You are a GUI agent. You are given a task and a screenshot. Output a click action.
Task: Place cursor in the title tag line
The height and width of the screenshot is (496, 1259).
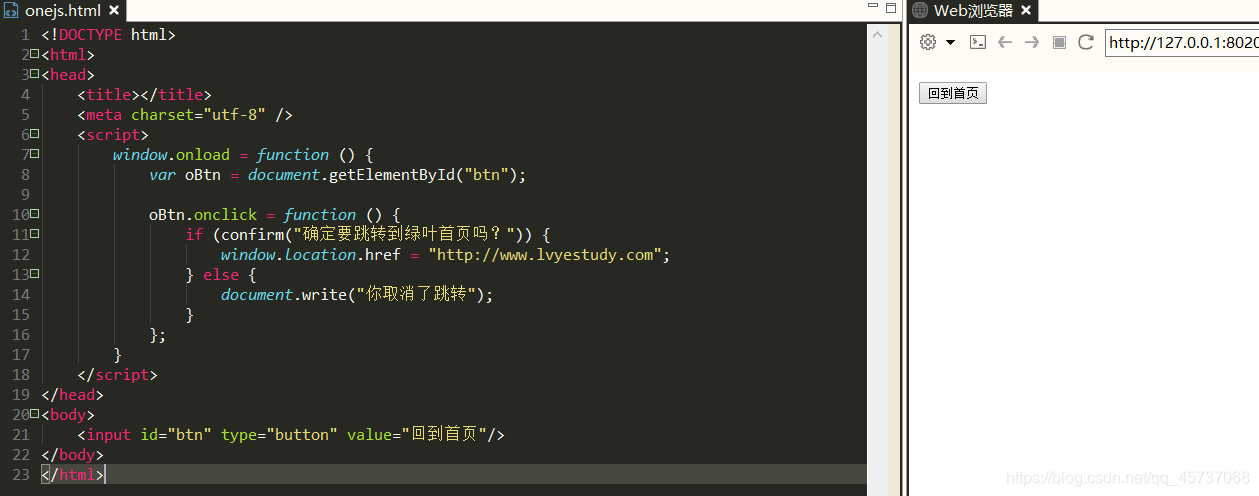tap(145, 94)
